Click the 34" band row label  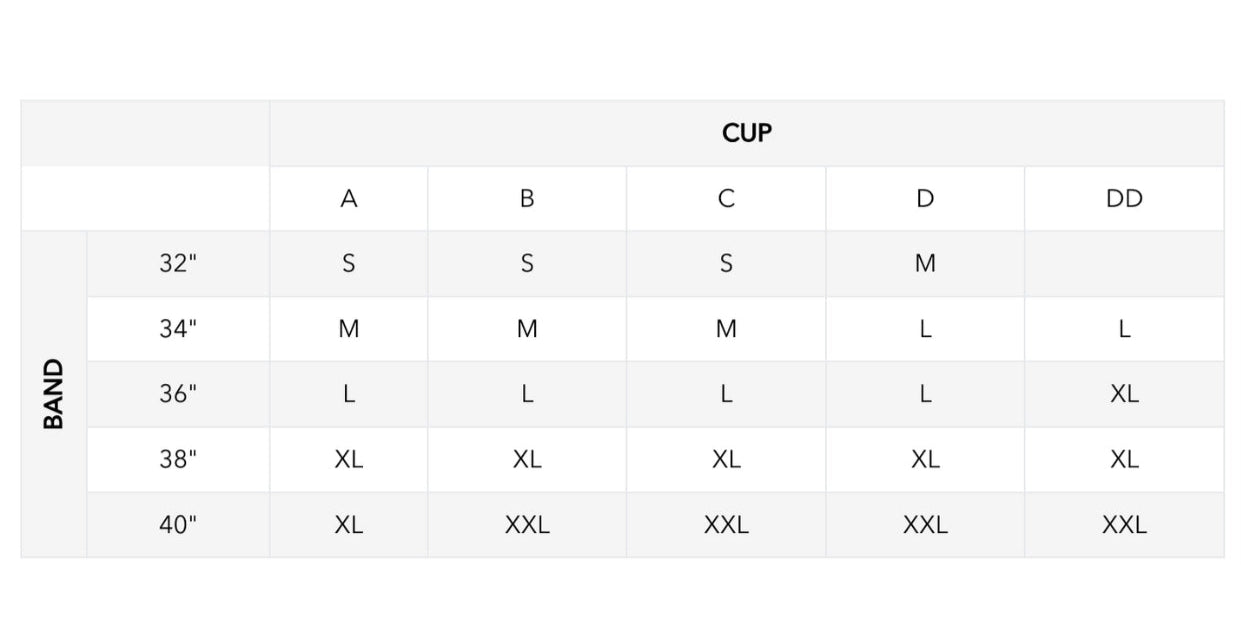click(178, 329)
